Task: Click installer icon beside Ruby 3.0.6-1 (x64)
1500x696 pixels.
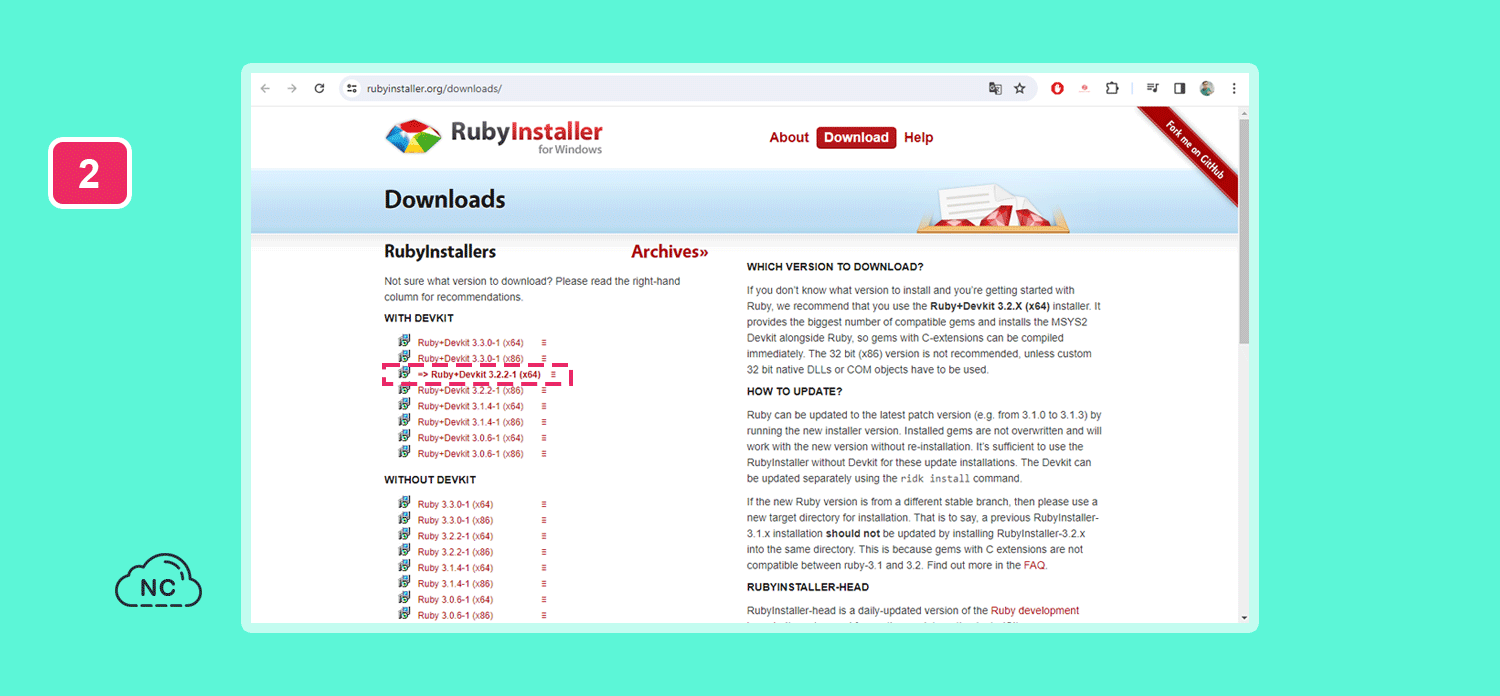Action: (x=404, y=598)
